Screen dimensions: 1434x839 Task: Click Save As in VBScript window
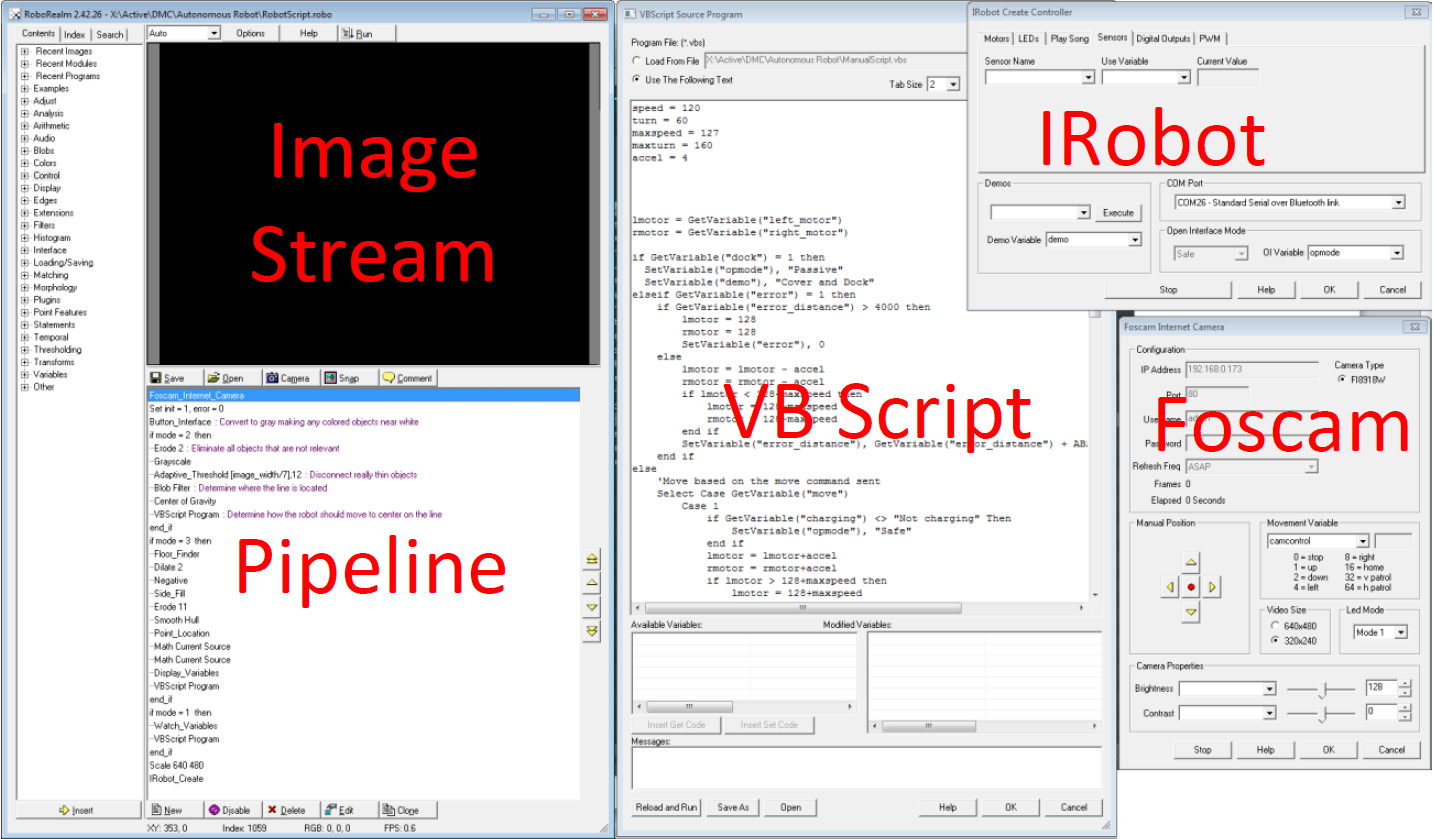click(733, 807)
